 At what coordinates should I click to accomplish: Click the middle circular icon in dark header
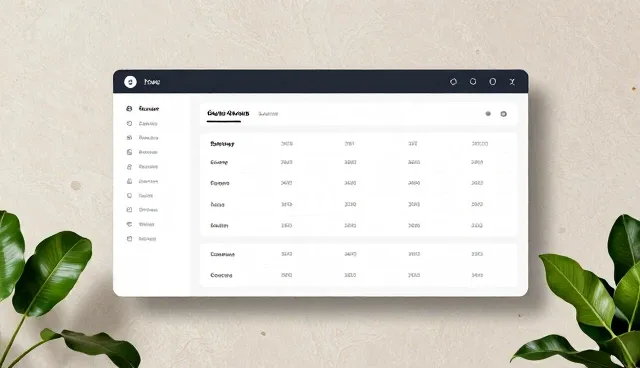click(x=473, y=82)
